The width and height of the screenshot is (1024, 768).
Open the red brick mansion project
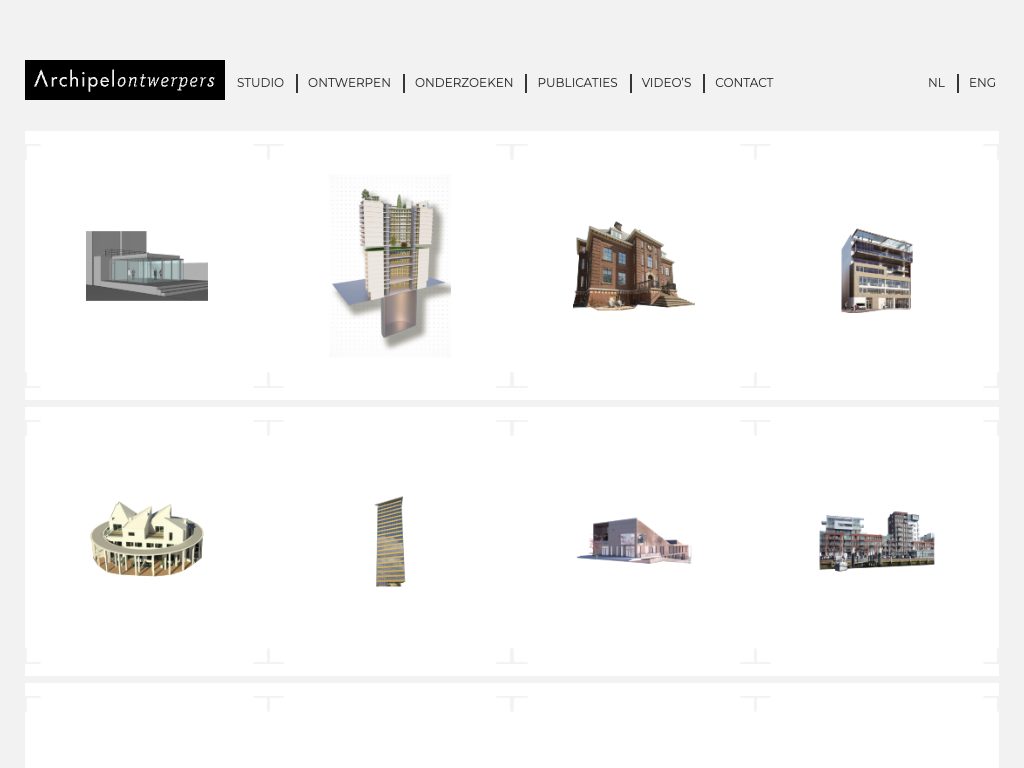pos(633,266)
